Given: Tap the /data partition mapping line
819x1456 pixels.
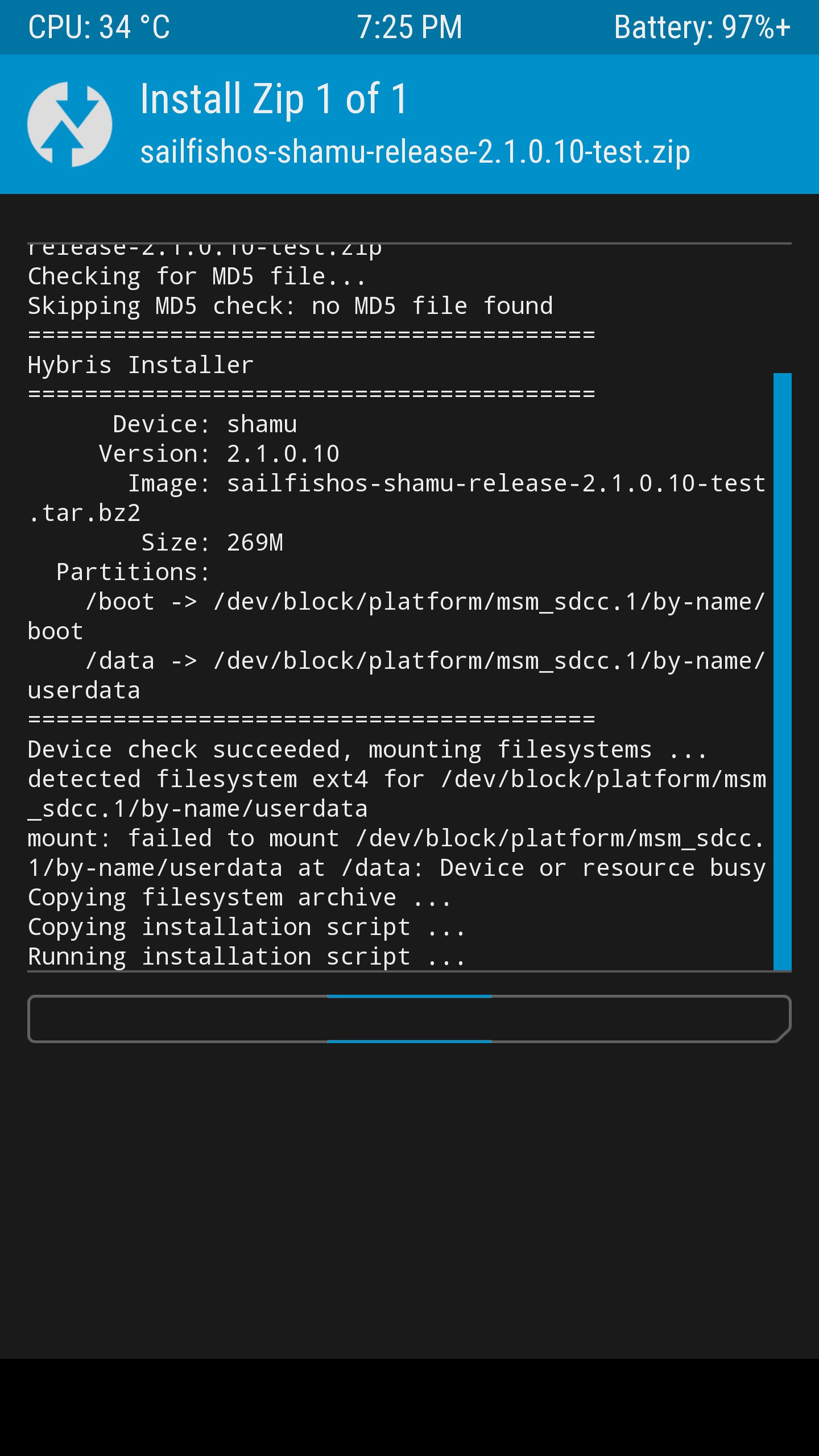Looking at the screenshot, I should [425, 661].
